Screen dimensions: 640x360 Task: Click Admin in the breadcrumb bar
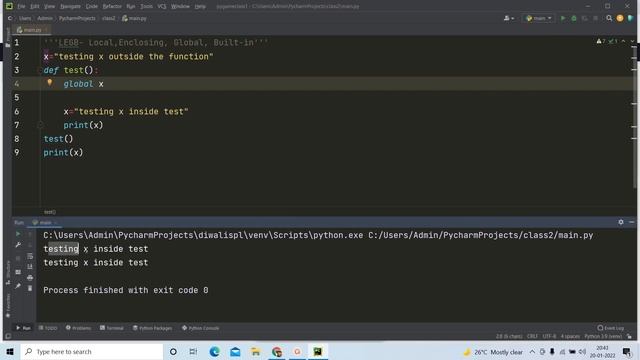[45, 18]
